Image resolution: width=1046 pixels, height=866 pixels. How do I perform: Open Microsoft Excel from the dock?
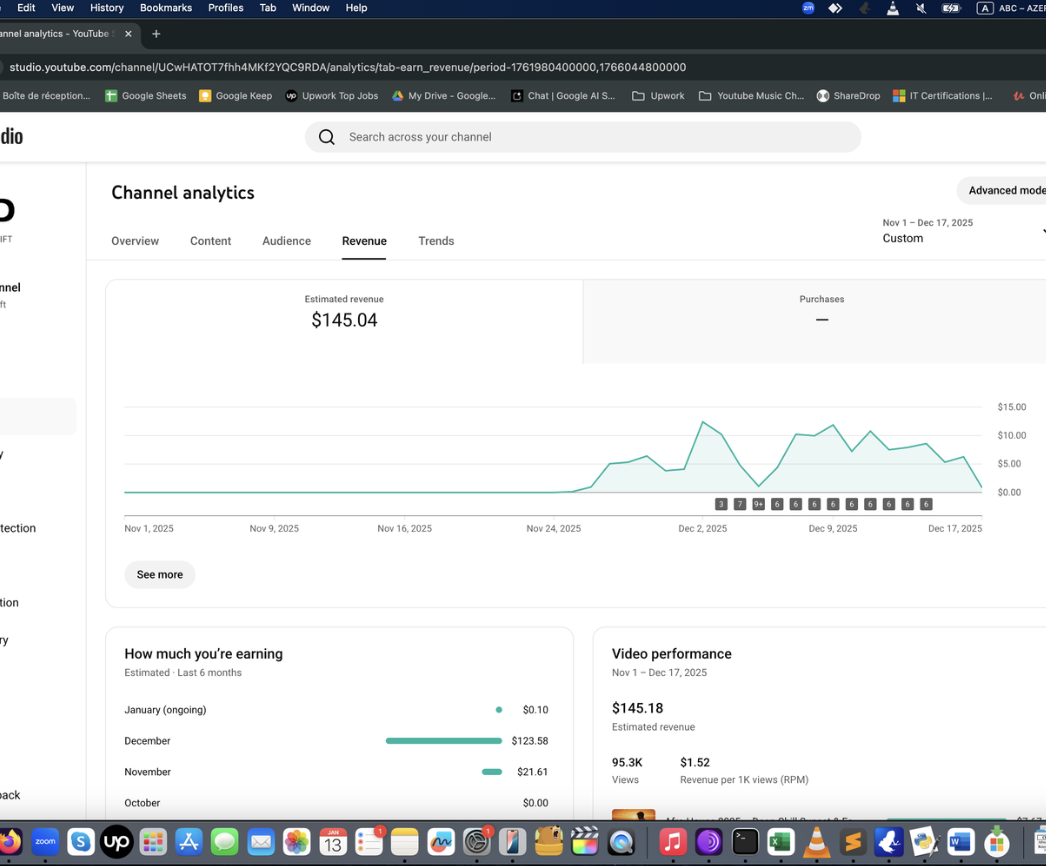(x=780, y=842)
